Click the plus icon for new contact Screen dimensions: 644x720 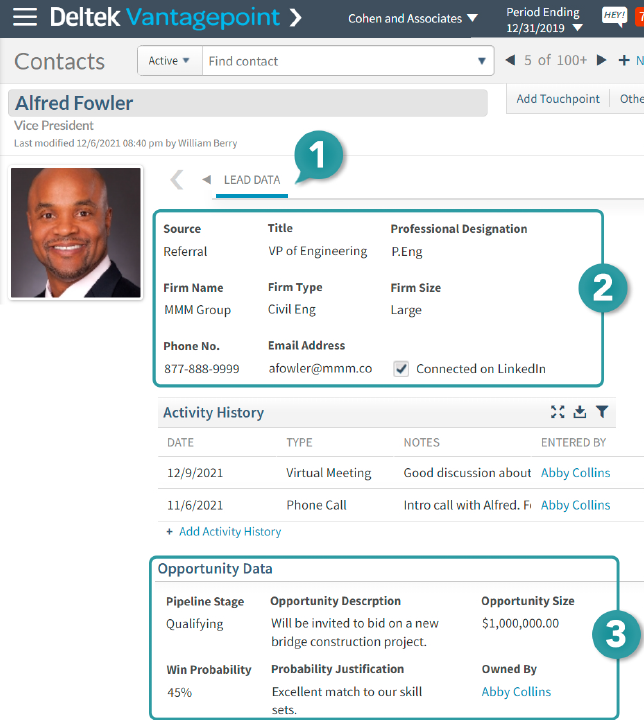624,60
